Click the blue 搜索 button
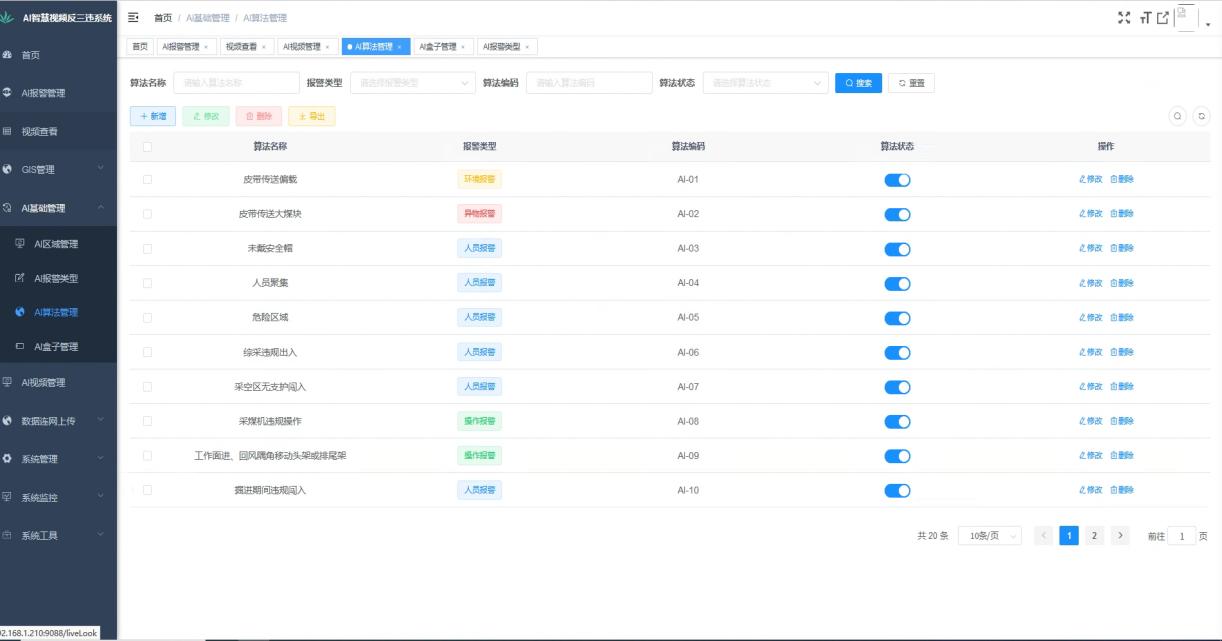The height and width of the screenshot is (641, 1222). point(858,83)
